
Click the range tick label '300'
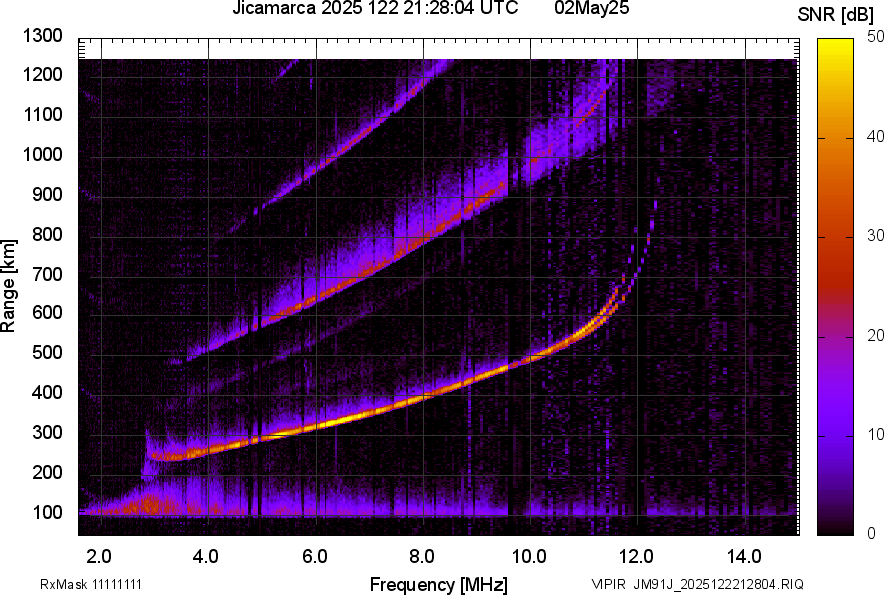pos(47,433)
